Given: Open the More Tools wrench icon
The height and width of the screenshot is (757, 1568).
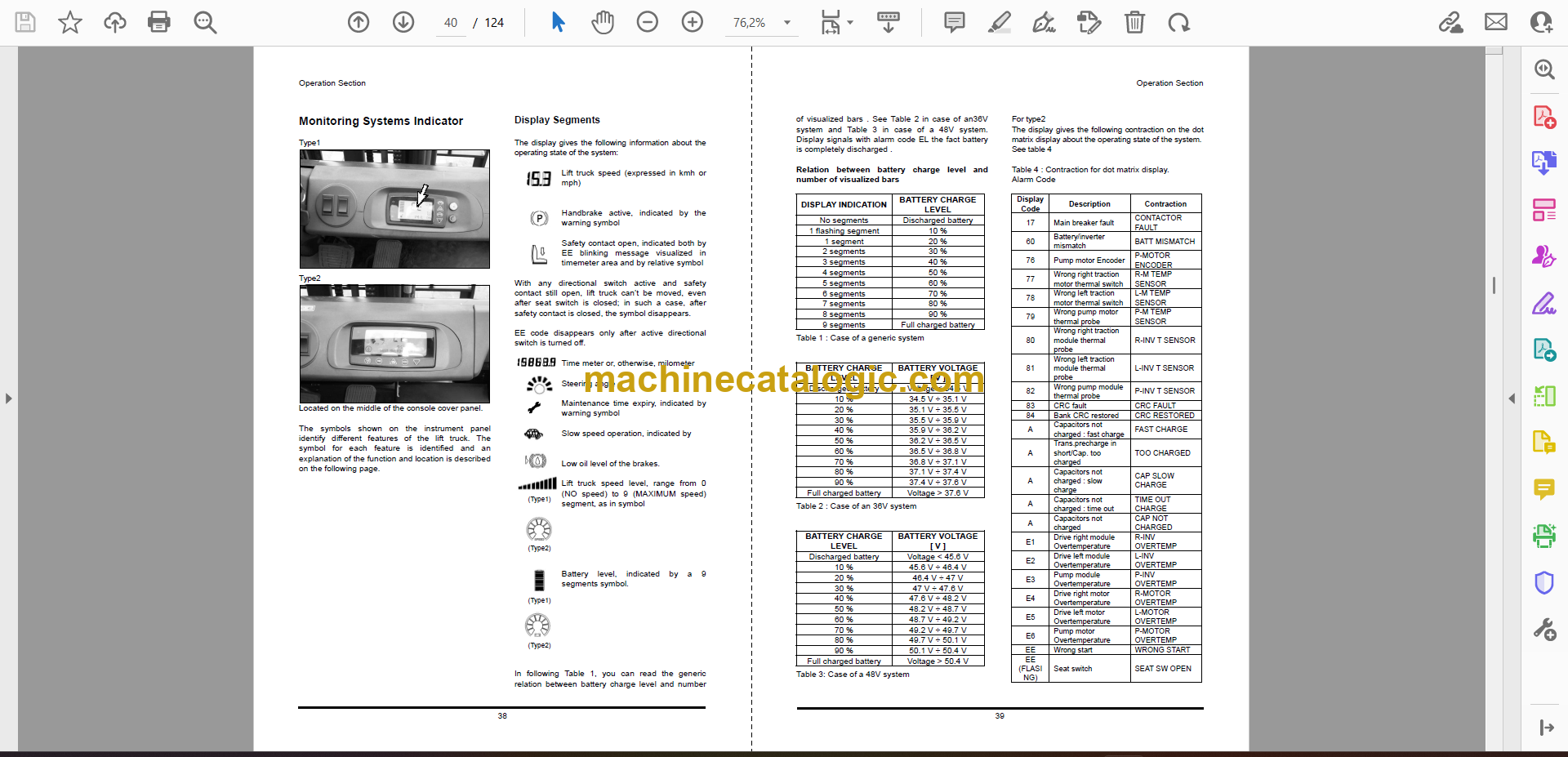Looking at the screenshot, I should coord(1543,629).
